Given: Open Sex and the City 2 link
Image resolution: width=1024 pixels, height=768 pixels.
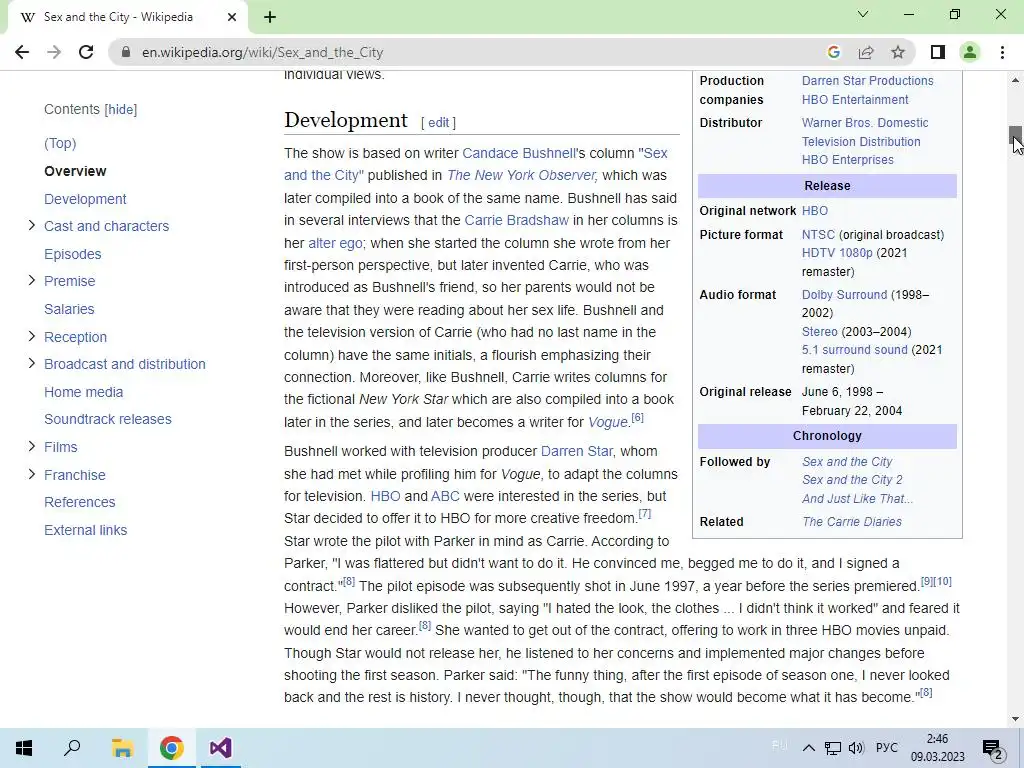Looking at the screenshot, I should pos(852,480).
